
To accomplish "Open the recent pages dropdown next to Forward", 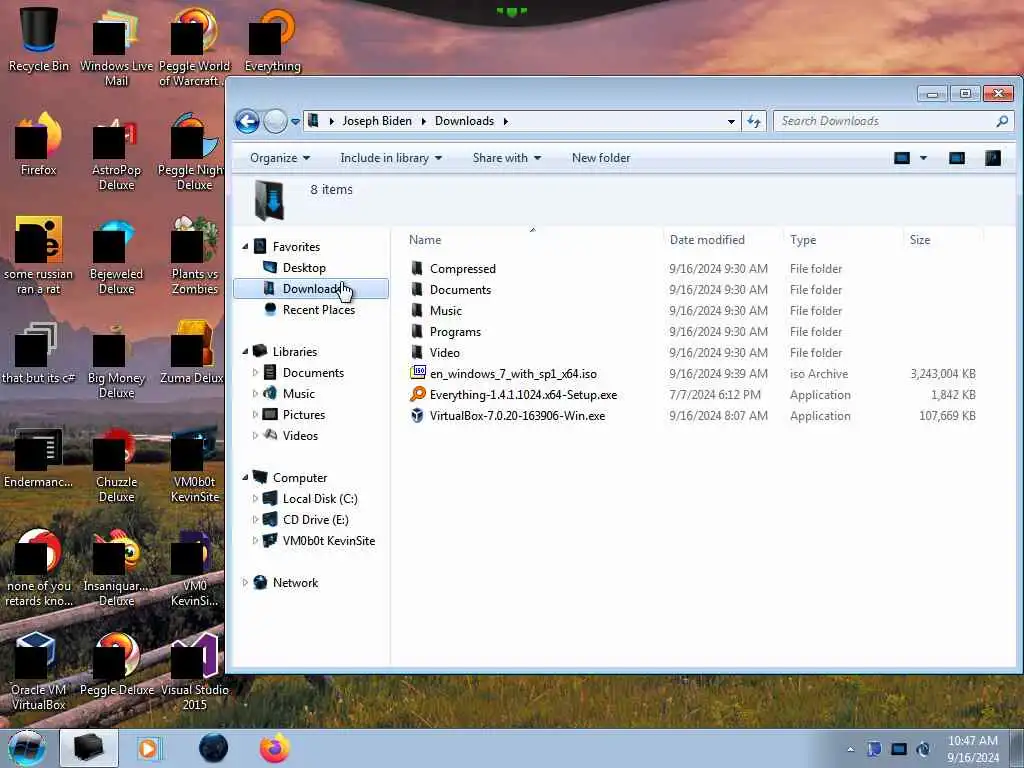I will coord(295,121).
